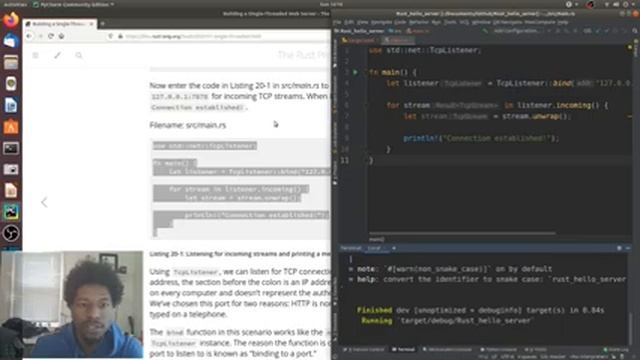The width and height of the screenshot is (640, 360).
Task: Open the clock calendar in the top bar
Action: [331, 4]
